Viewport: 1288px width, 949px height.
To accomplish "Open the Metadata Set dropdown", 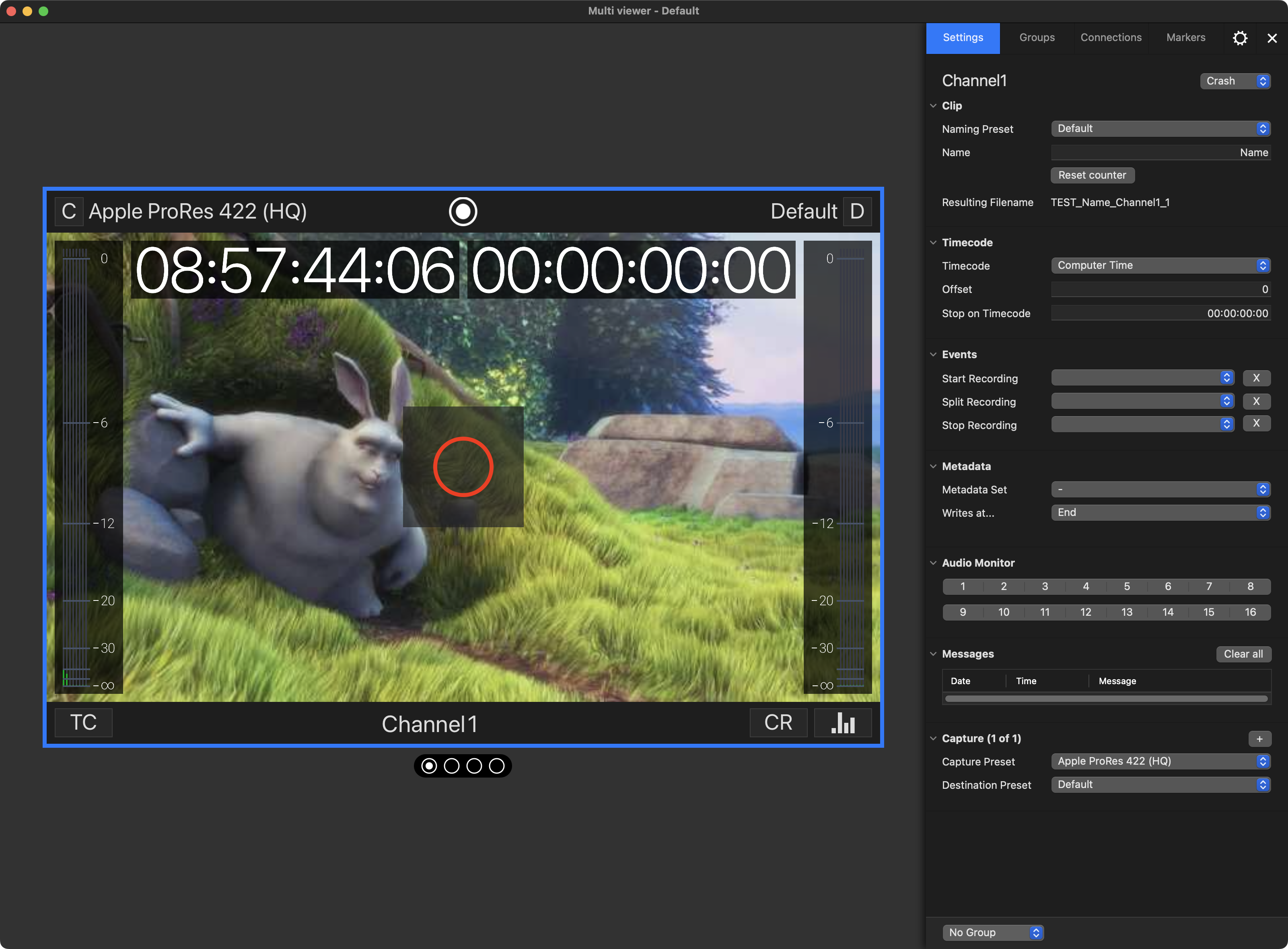I will click(x=1160, y=489).
